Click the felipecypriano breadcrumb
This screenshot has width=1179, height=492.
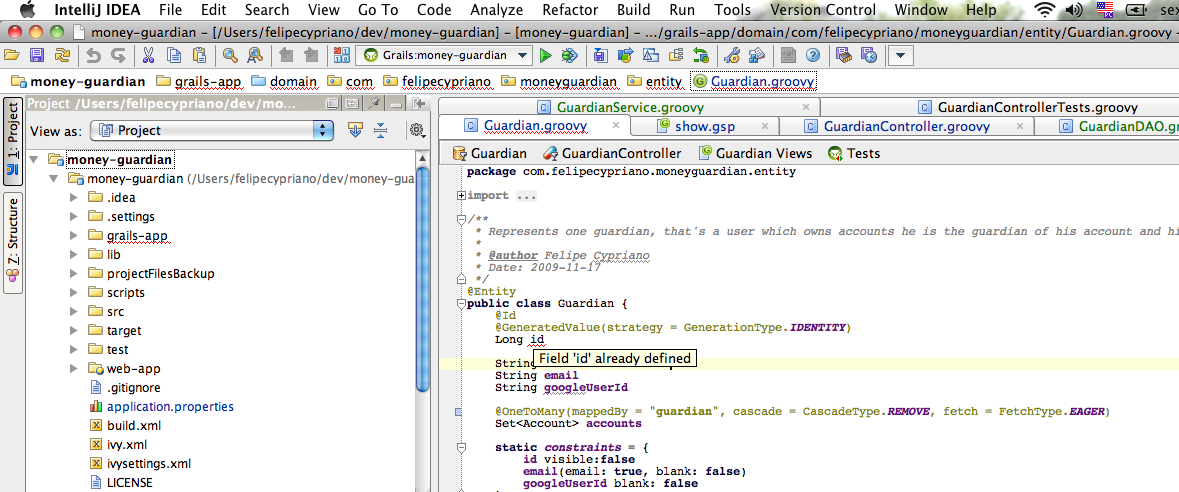click(436, 81)
